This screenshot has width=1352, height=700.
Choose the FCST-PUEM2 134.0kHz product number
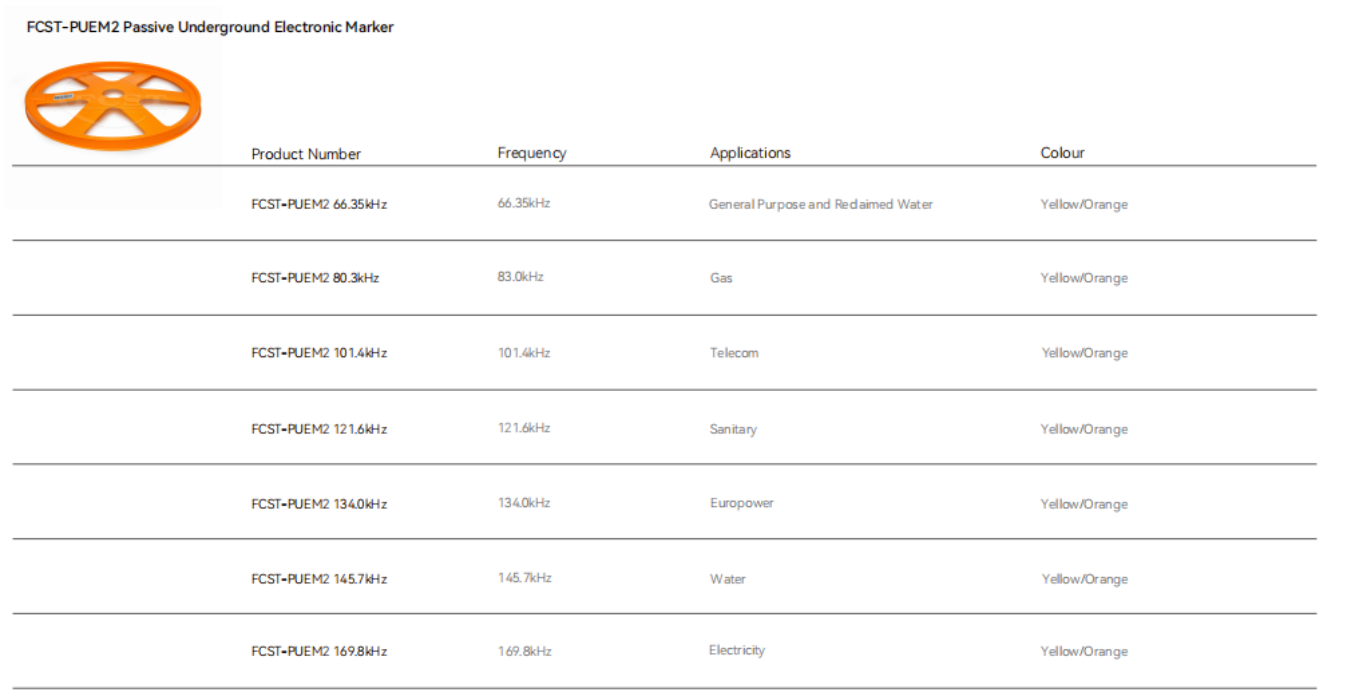pos(319,504)
